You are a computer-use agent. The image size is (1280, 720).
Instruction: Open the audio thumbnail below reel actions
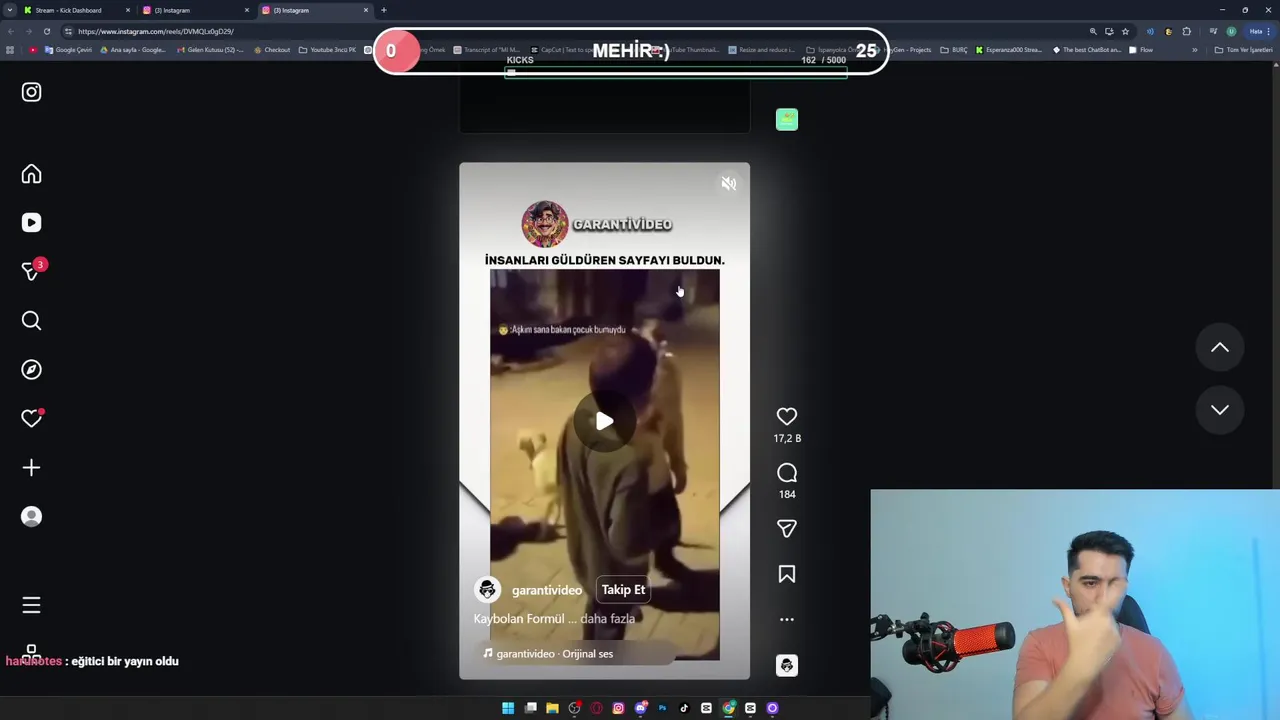pyautogui.click(x=787, y=666)
